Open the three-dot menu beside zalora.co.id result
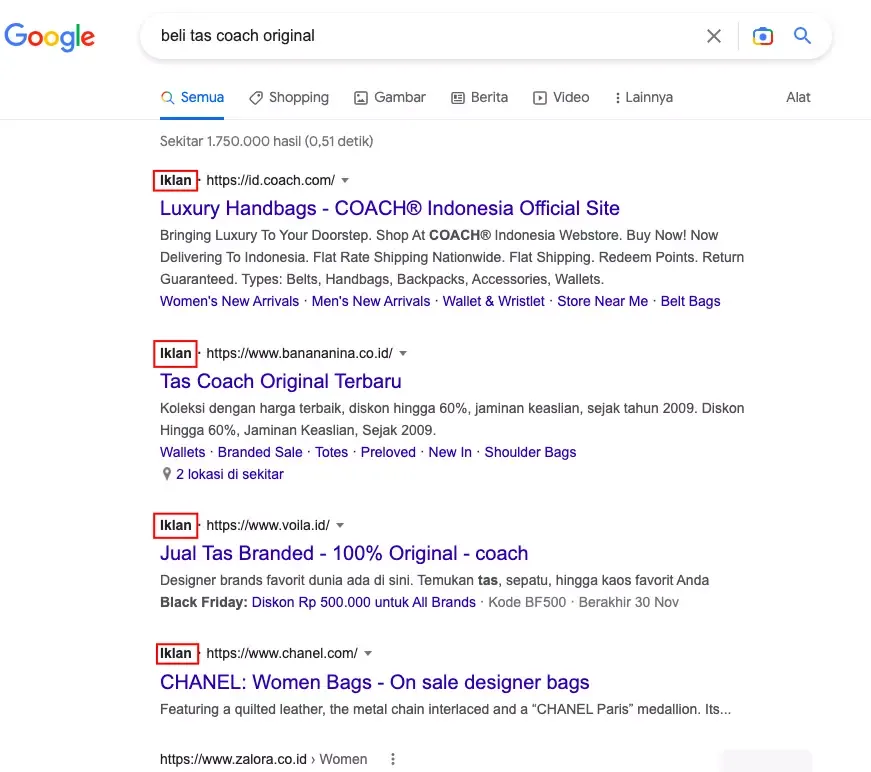Image resolution: width=871 pixels, height=772 pixels. pos(393,759)
